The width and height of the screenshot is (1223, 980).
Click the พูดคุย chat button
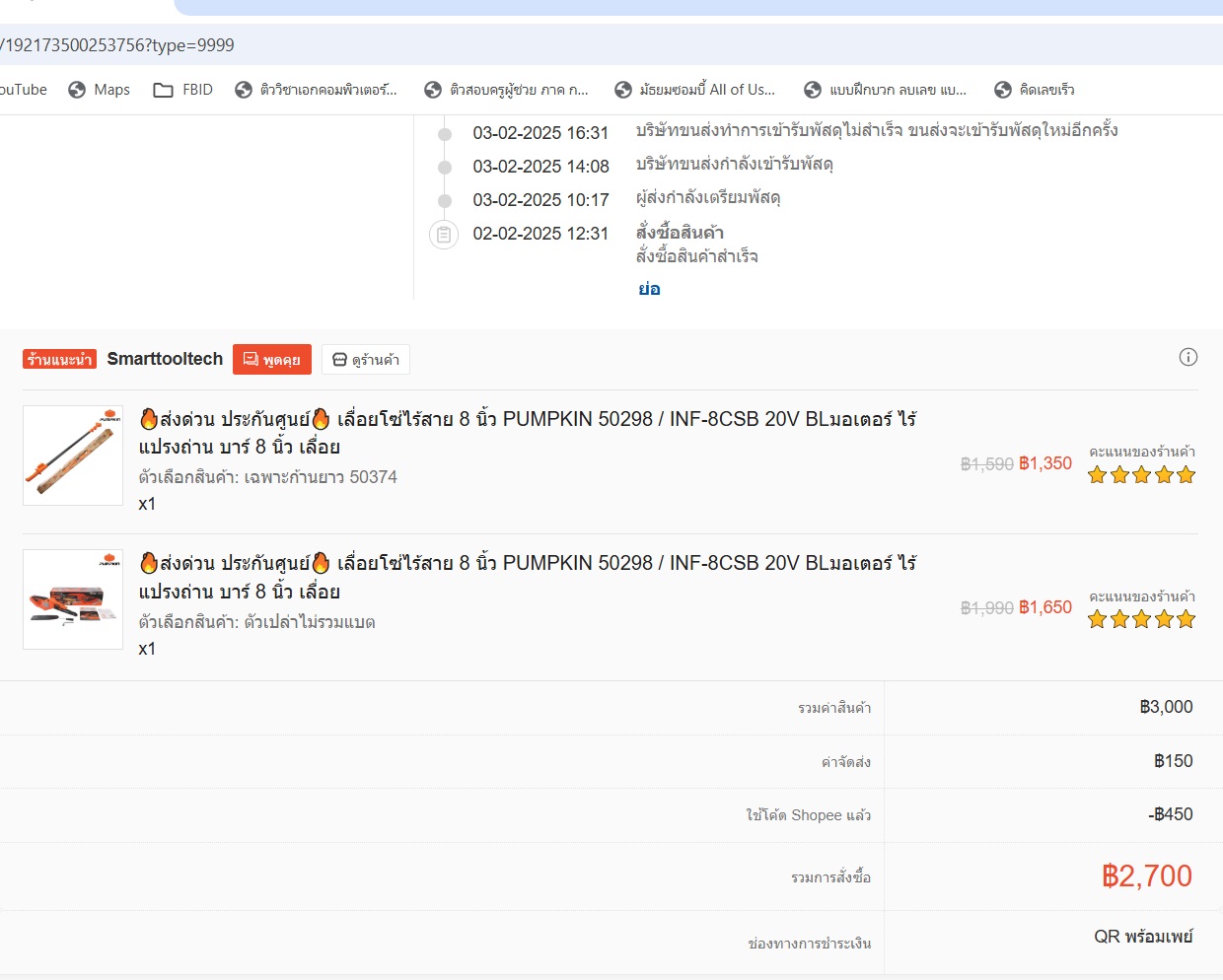tap(272, 360)
